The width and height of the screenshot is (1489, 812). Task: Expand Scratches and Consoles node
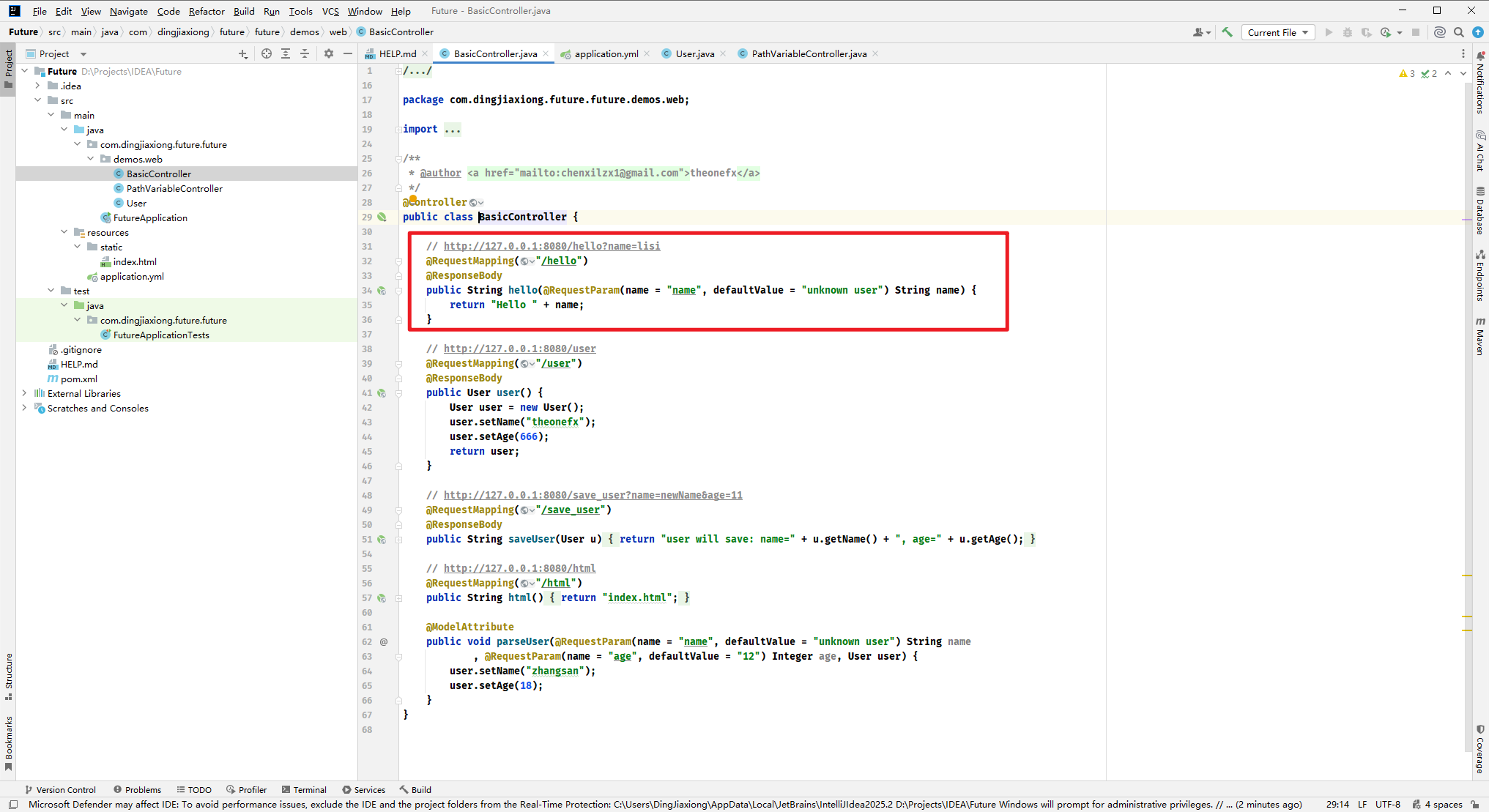24,408
